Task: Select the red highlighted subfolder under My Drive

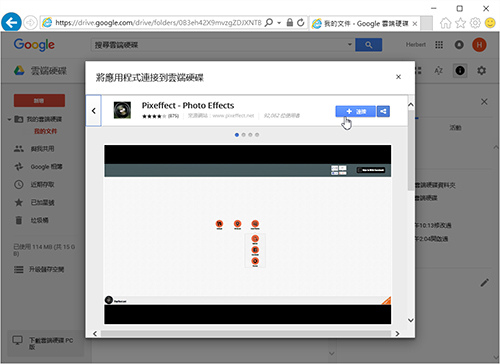Action: click(45, 131)
